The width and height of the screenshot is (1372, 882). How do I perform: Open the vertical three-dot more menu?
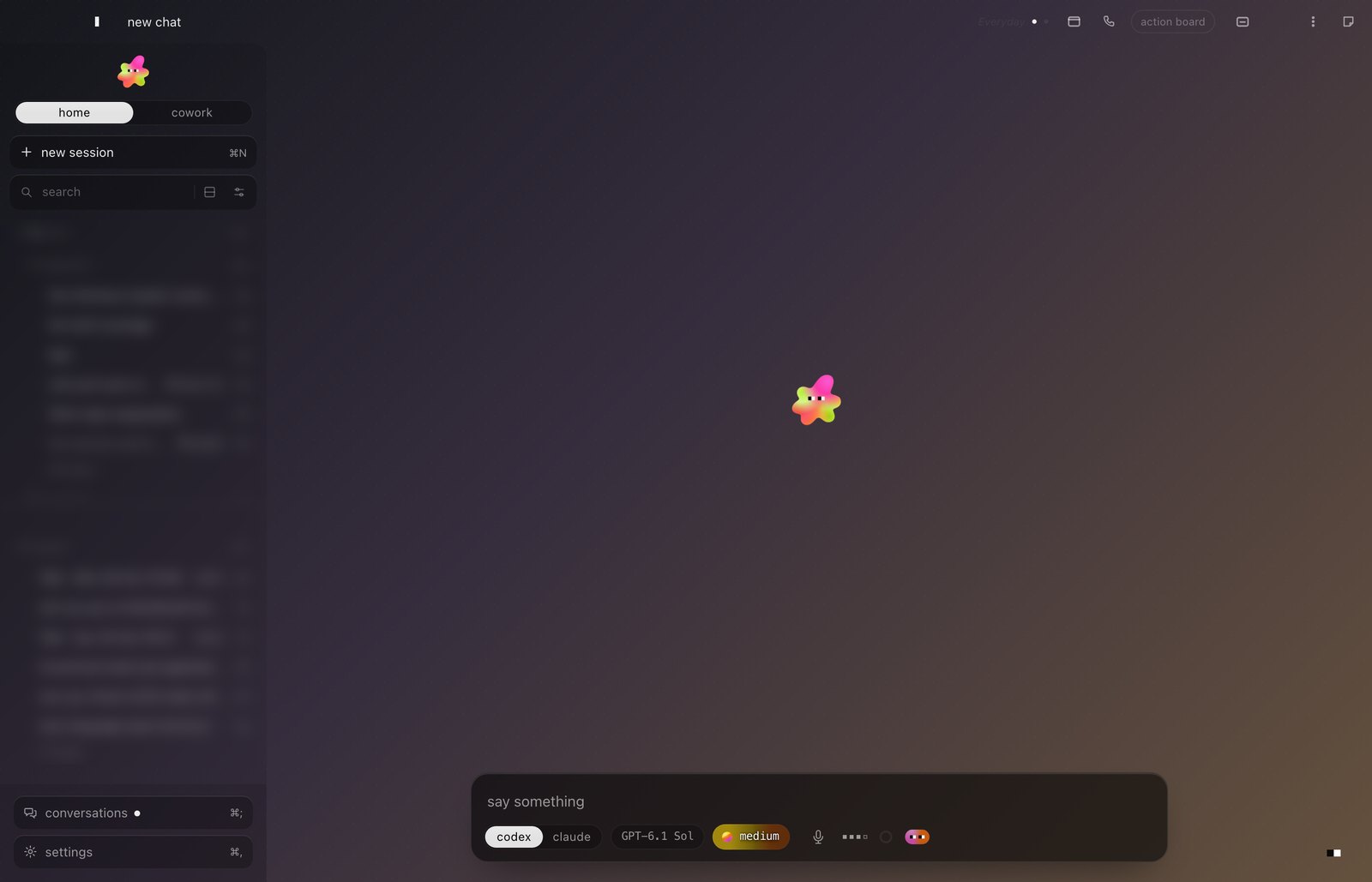[1313, 21]
